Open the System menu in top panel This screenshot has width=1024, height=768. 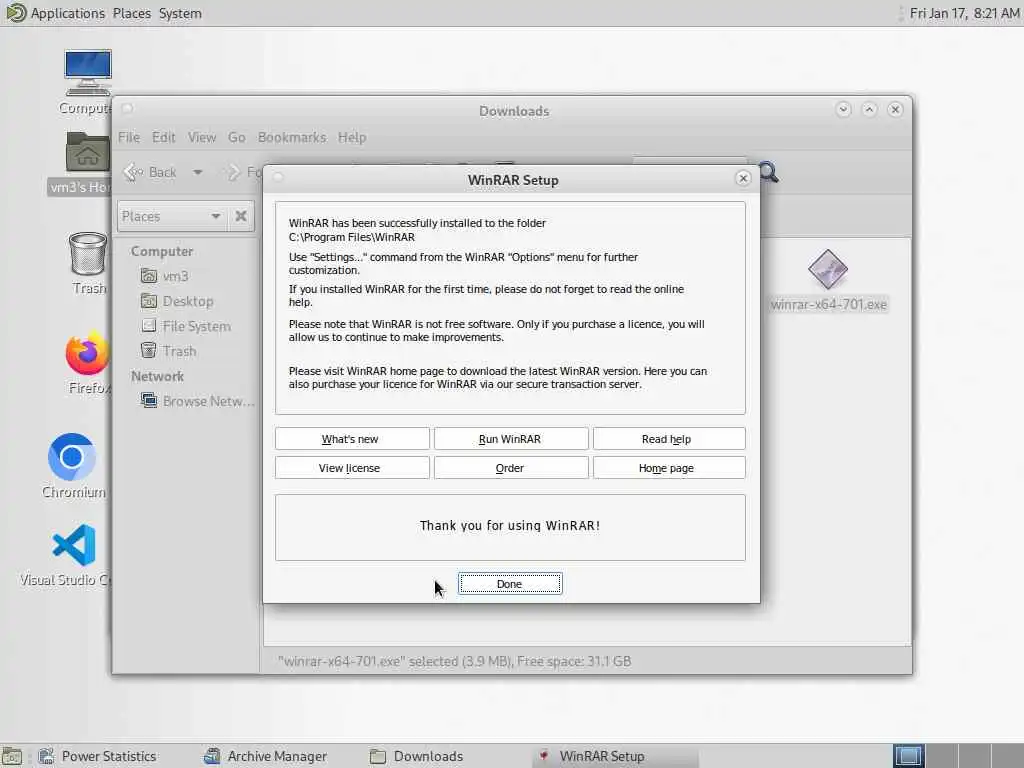pyautogui.click(x=180, y=13)
